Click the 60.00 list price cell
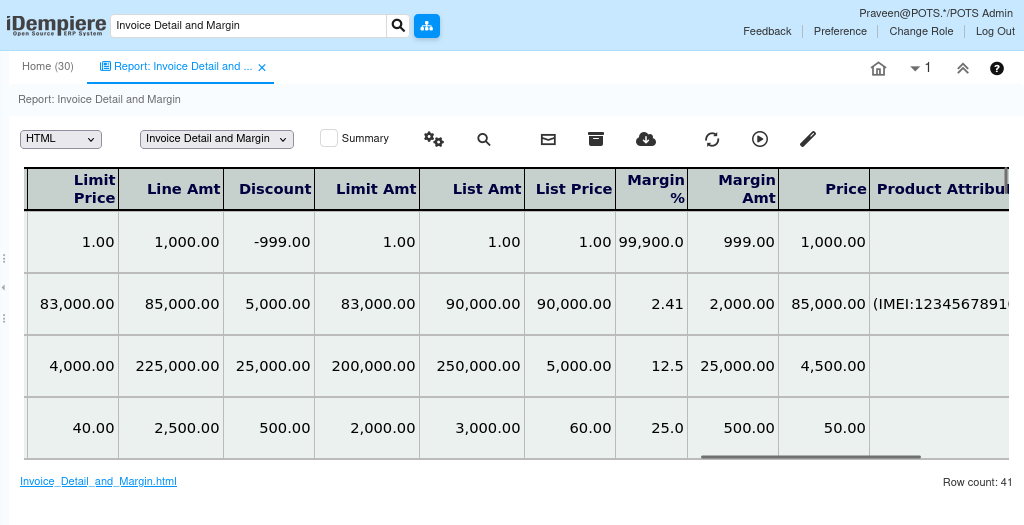1024x525 pixels. (570, 428)
